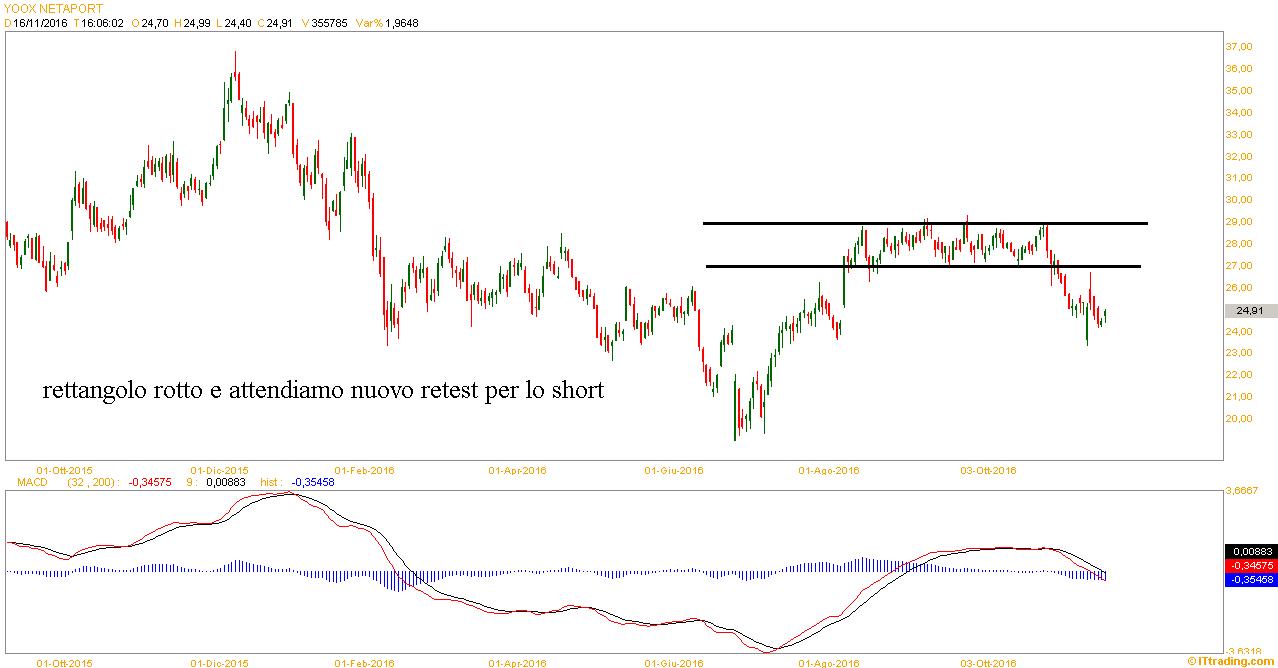
Task: Click 03-Ott-2016 on the bottom date axis
Action: tap(988, 662)
